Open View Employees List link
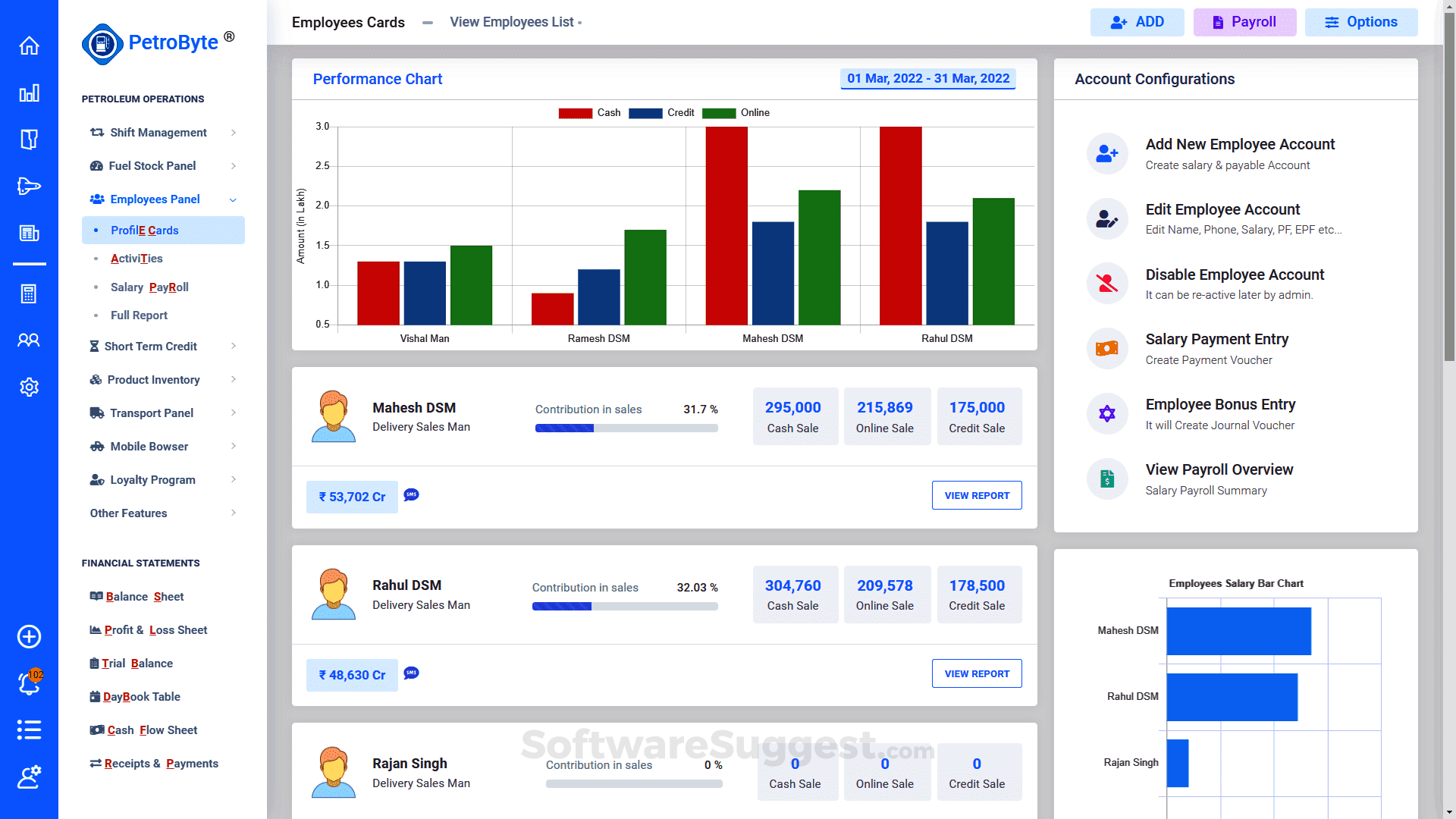The image size is (1456, 819). tap(511, 22)
